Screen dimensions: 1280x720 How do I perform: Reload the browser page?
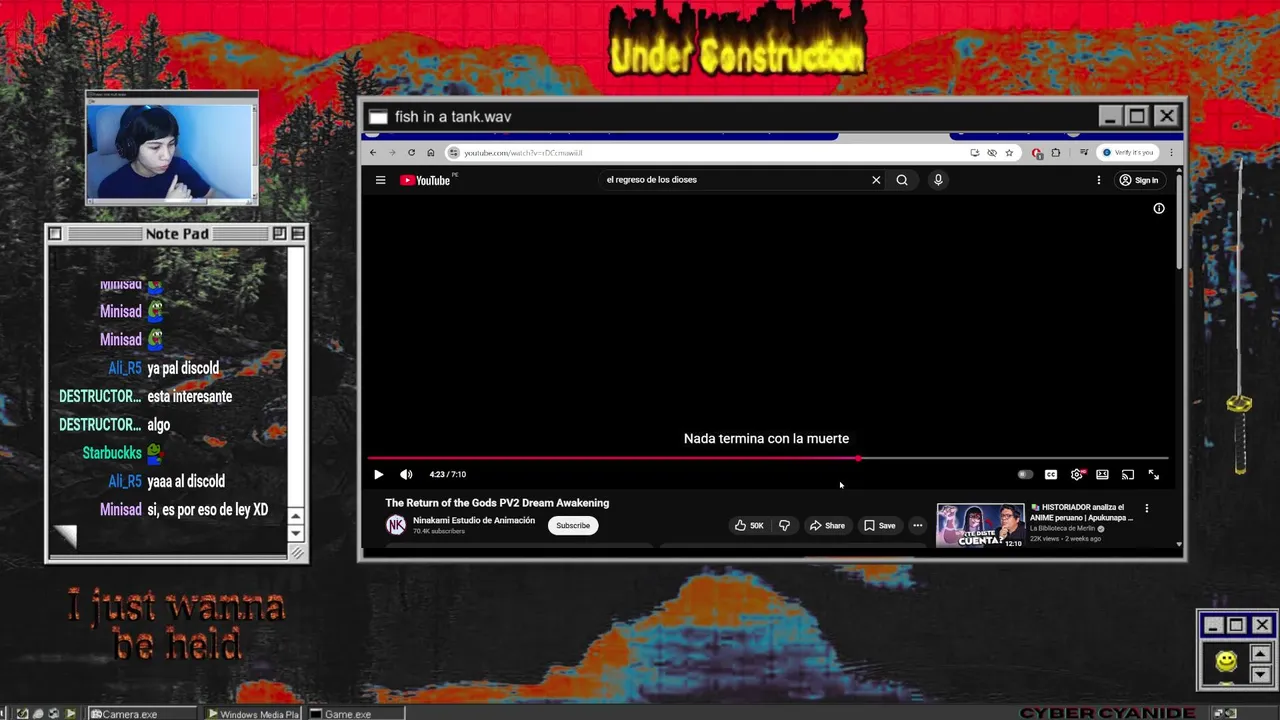click(x=411, y=153)
